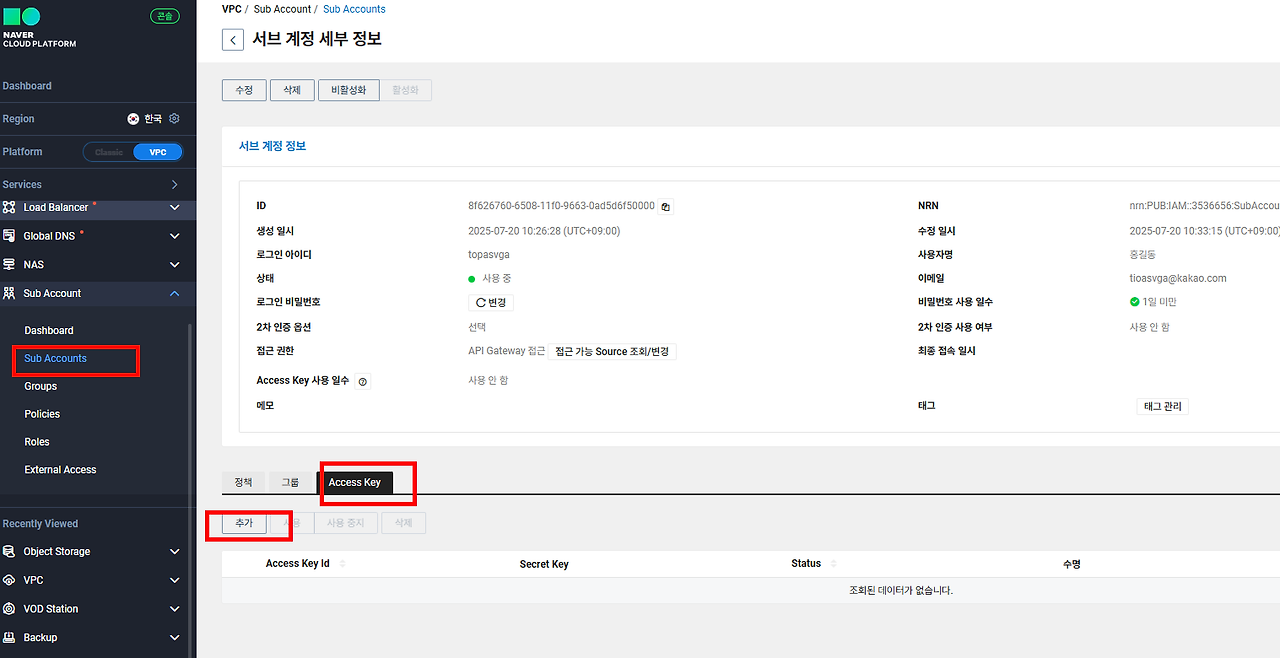Screen dimensions: 1280x658
Task: Click the Sub Account breadcrumb
Action: 281,9
